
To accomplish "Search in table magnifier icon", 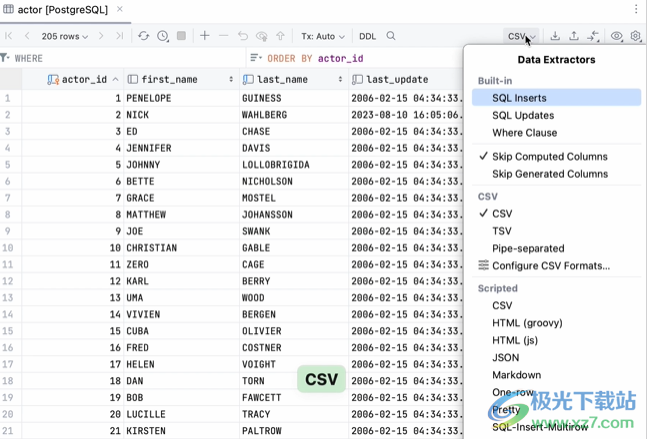I will 391,36.
